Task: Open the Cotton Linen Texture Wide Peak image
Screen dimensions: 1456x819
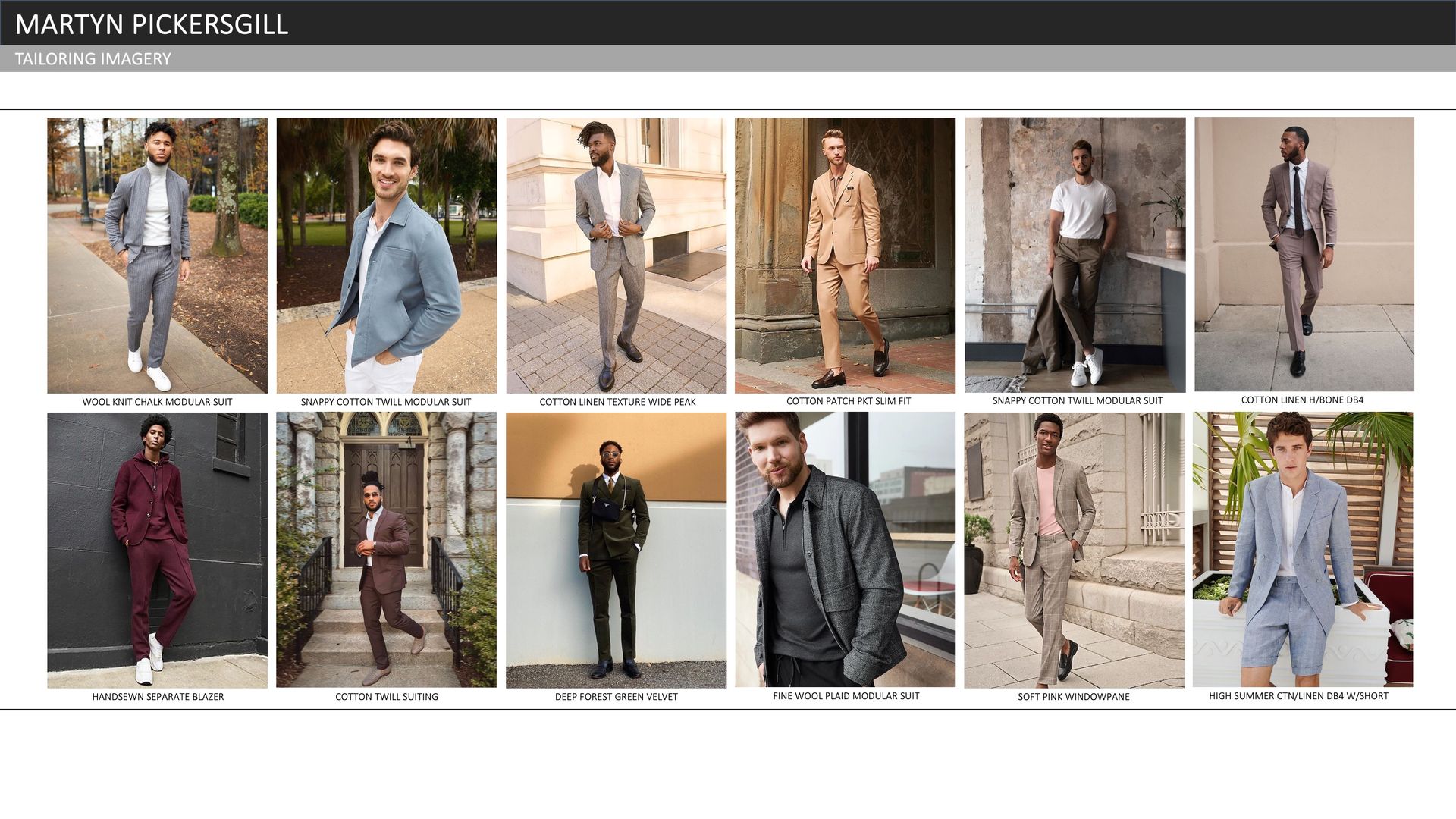Action: point(616,255)
